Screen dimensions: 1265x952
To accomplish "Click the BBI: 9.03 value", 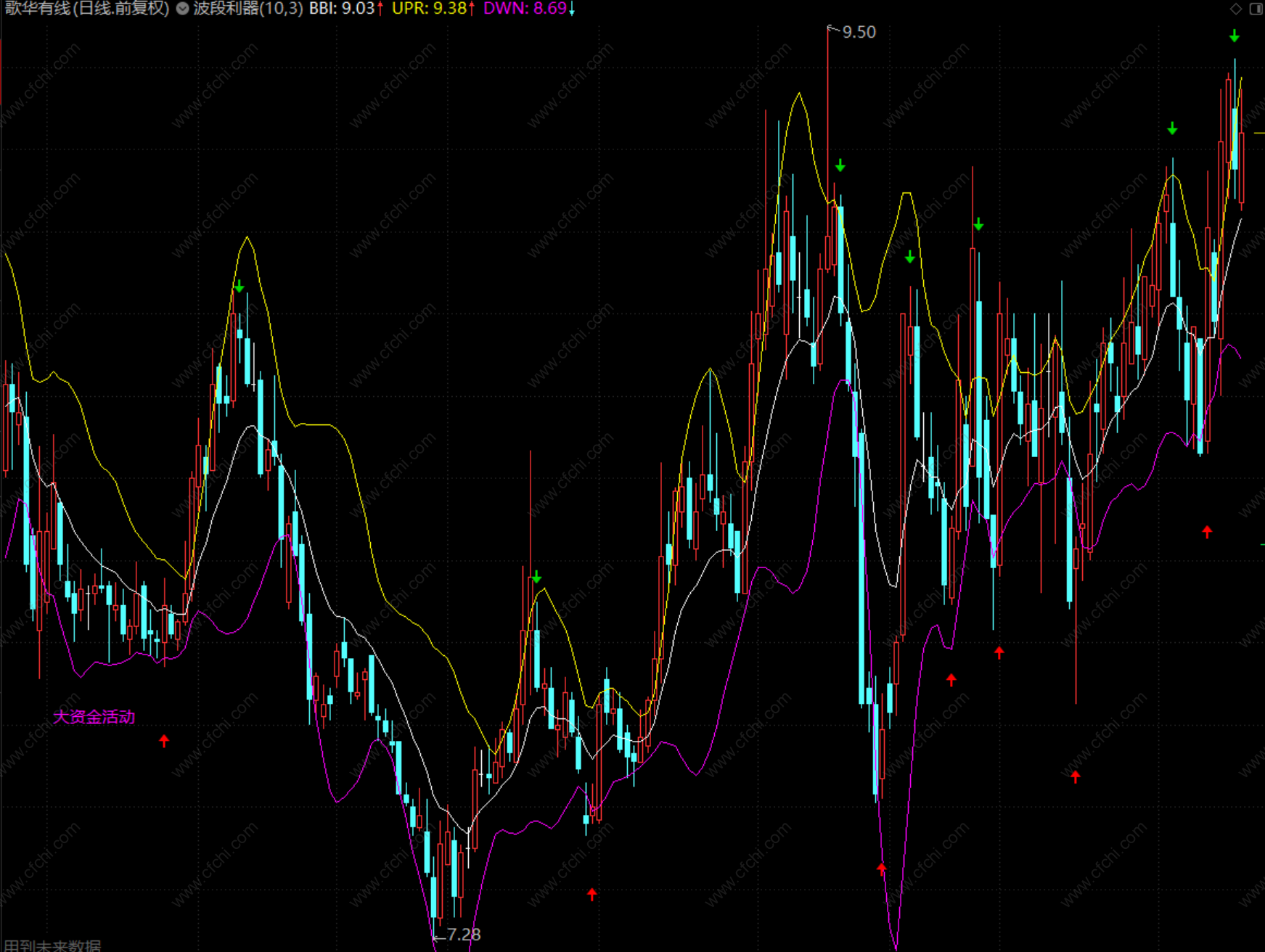I will click(342, 9).
